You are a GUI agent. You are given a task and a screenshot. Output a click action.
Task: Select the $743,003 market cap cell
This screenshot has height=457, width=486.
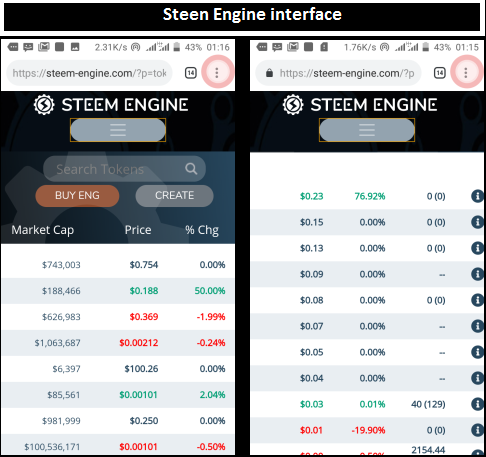[61, 265]
